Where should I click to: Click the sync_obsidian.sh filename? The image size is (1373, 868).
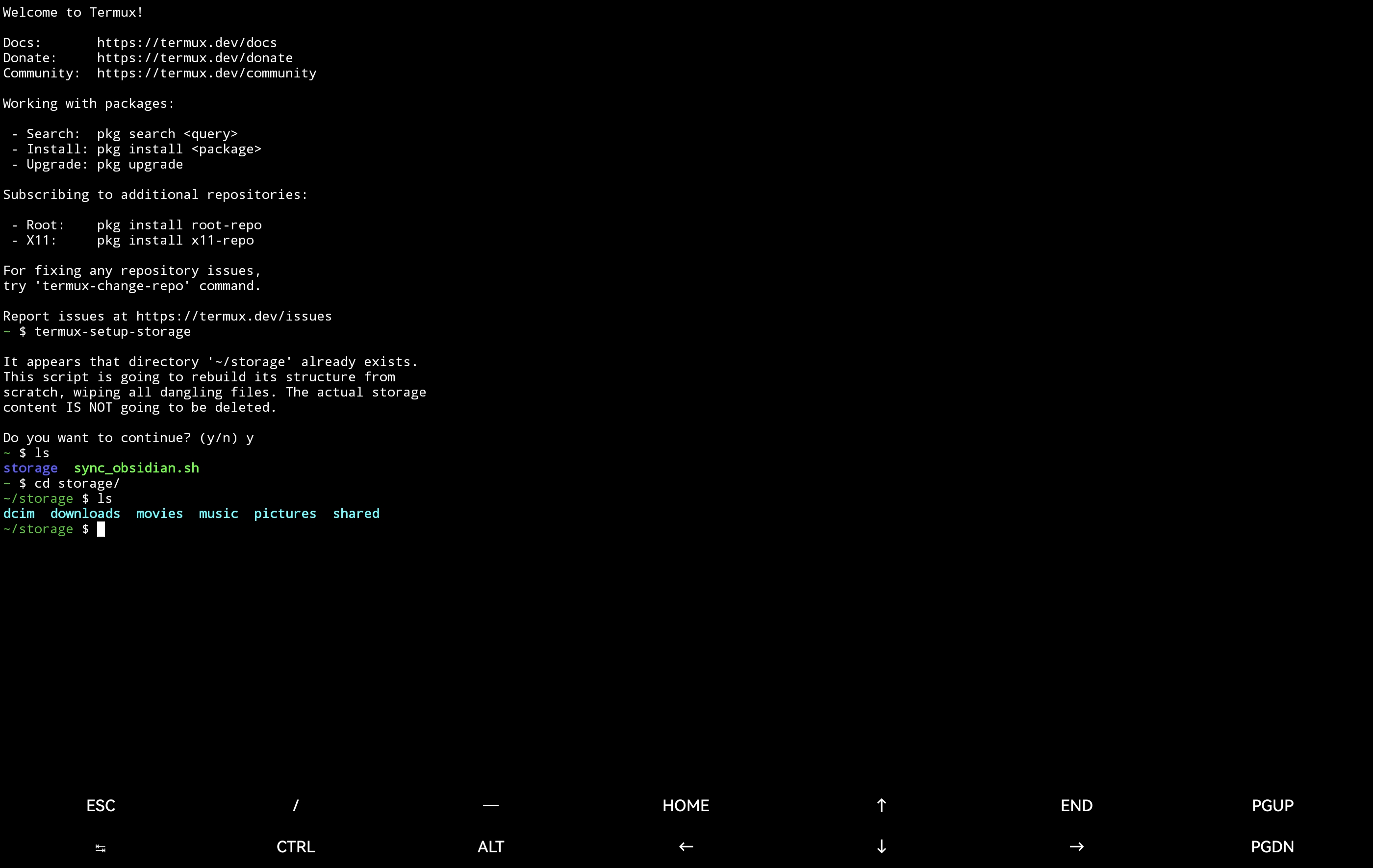tap(136, 468)
